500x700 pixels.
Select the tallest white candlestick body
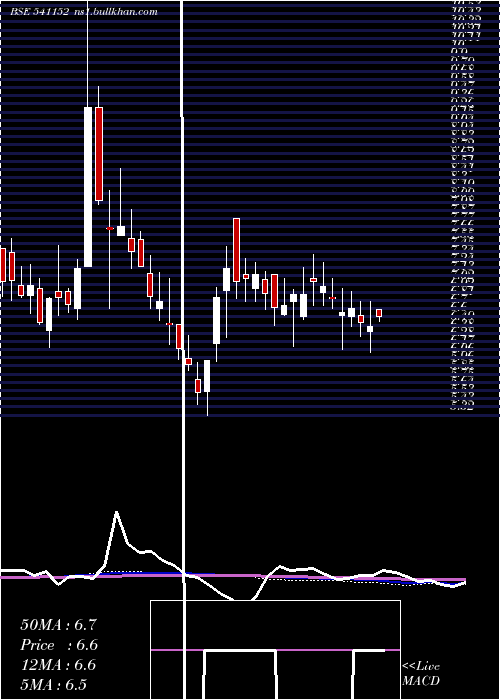click(88, 187)
